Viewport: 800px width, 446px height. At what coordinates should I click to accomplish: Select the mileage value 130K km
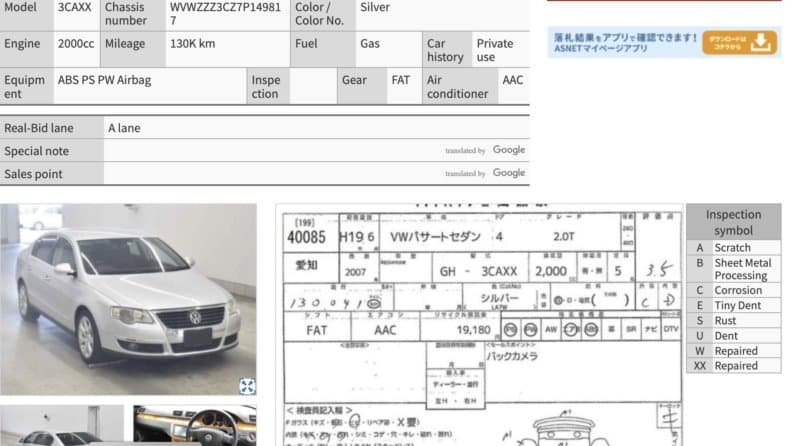(192, 44)
